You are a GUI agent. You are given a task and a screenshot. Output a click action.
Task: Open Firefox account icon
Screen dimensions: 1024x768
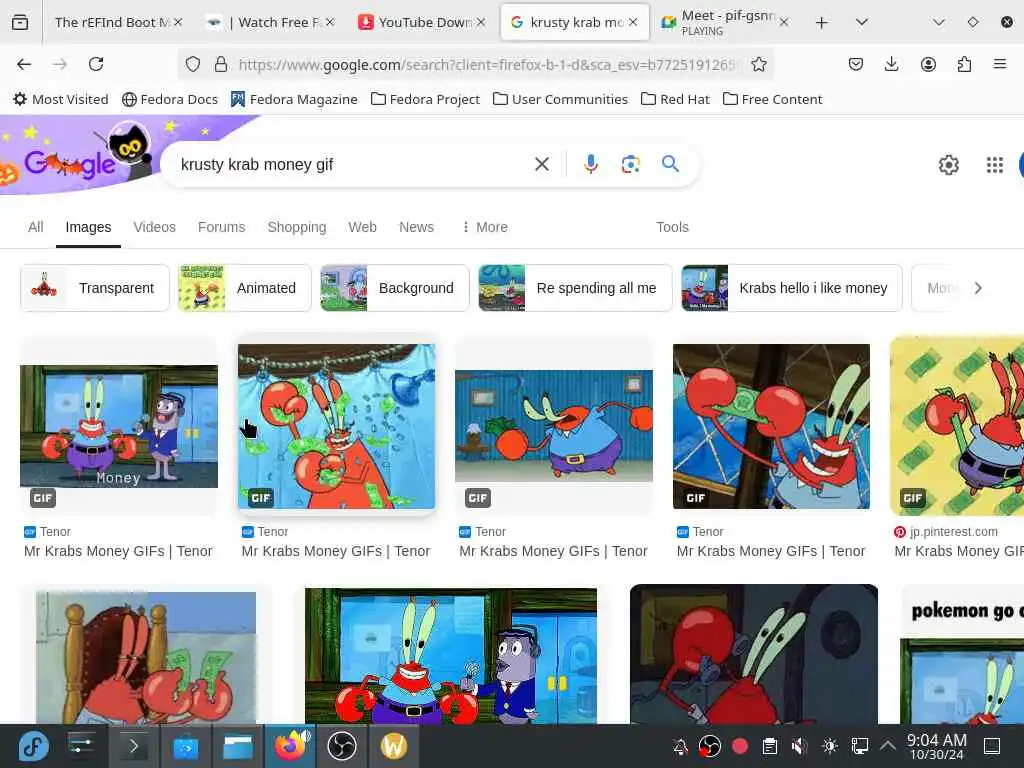point(928,64)
